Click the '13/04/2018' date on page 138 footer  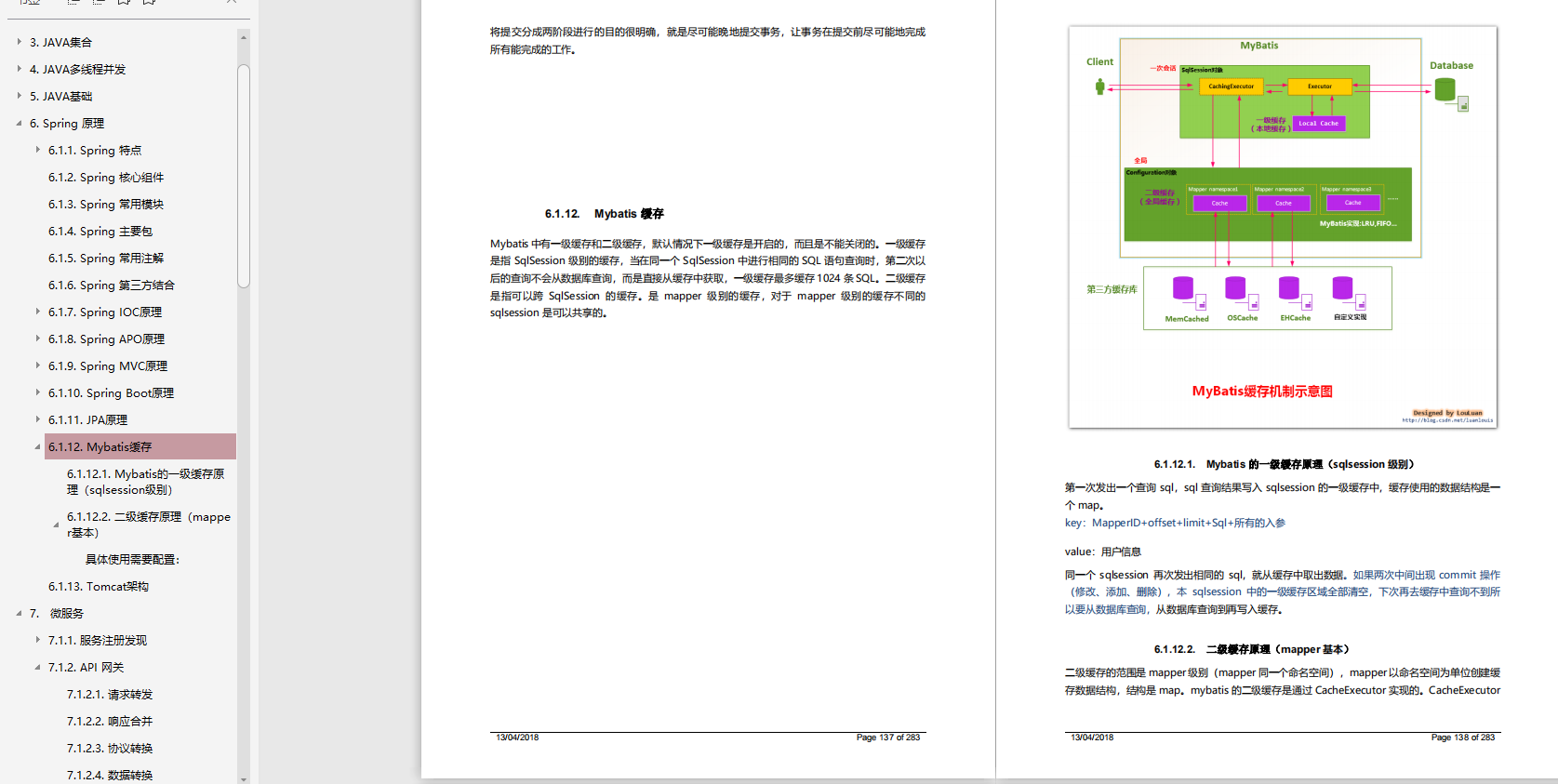[1092, 737]
